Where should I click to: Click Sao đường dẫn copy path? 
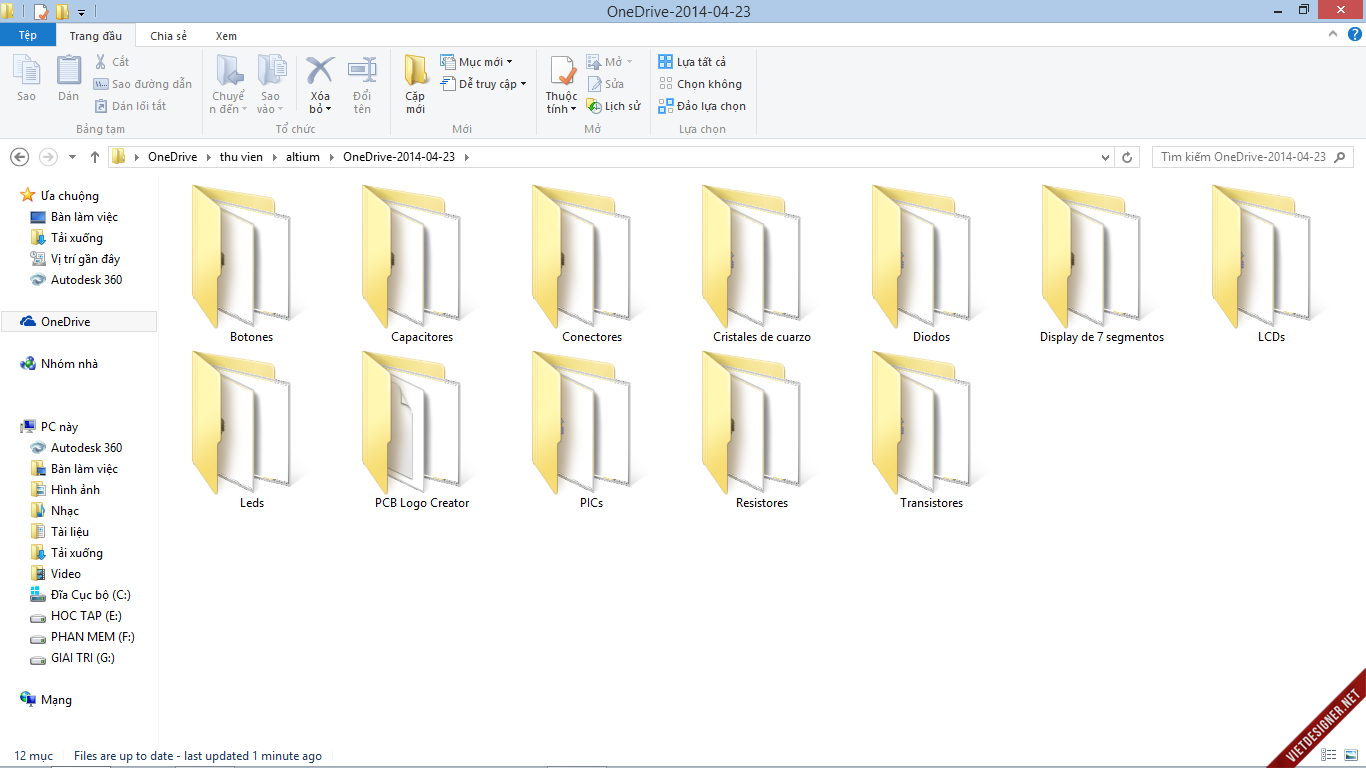pyautogui.click(x=142, y=84)
